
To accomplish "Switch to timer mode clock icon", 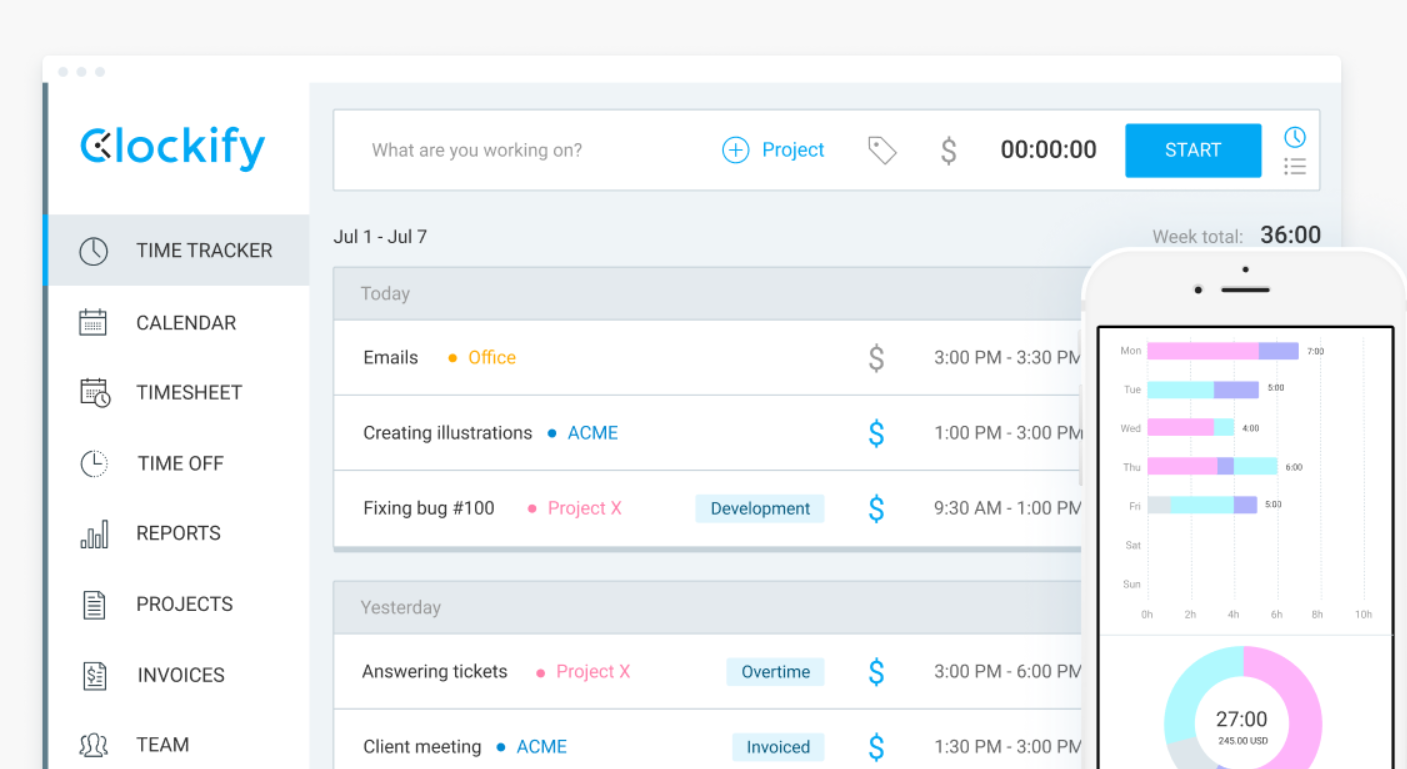I will pyautogui.click(x=1295, y=137).
